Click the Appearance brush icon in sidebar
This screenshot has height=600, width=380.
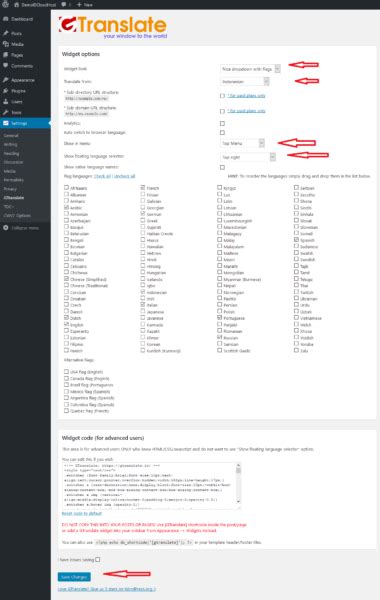(5, 80)
